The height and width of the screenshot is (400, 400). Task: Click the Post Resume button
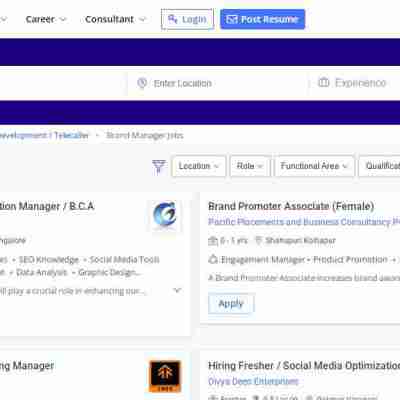[262, 19]
